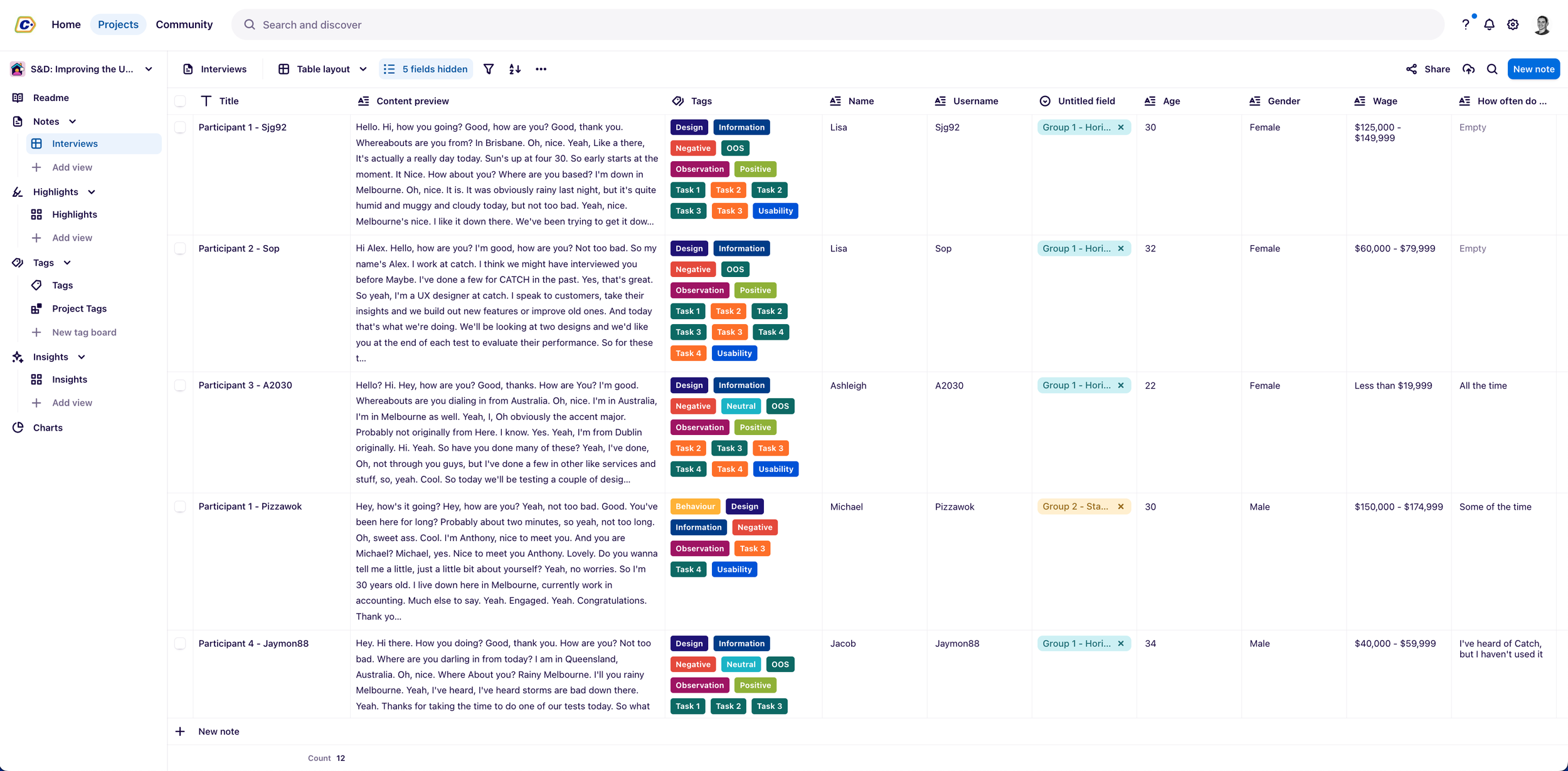This screenshot has width=1568, height=771.
Task: Open the Participant 3 - A2030 title
Action: pyautogui.click(x=245, y=385)
